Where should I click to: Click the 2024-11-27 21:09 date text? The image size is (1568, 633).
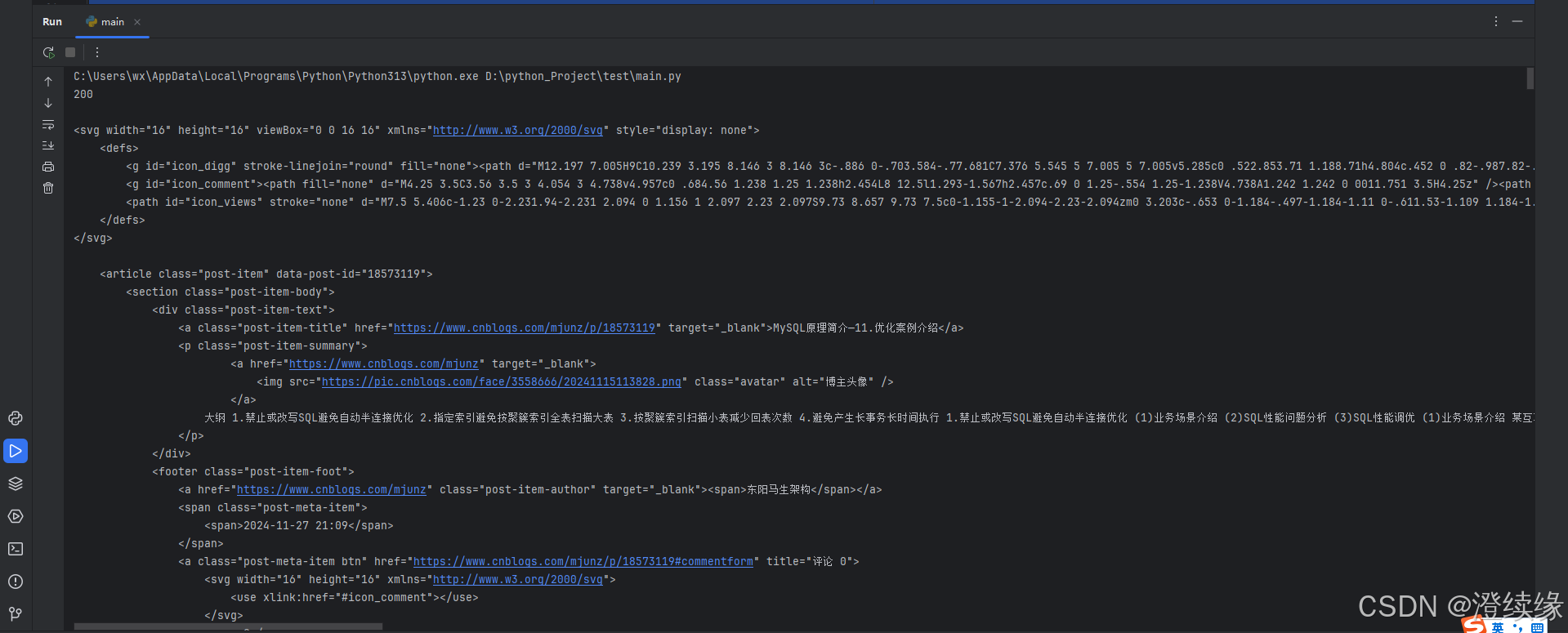coord(296,525)
